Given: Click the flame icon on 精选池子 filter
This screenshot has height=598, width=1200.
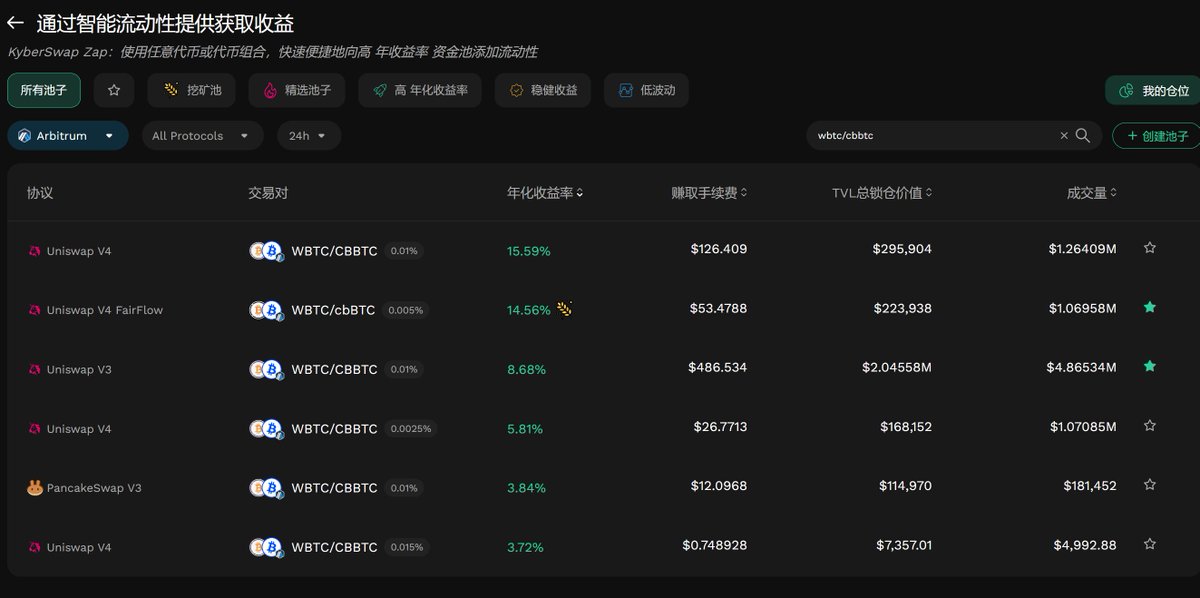Looking at the screenshot, I should (x=270, y=90).
